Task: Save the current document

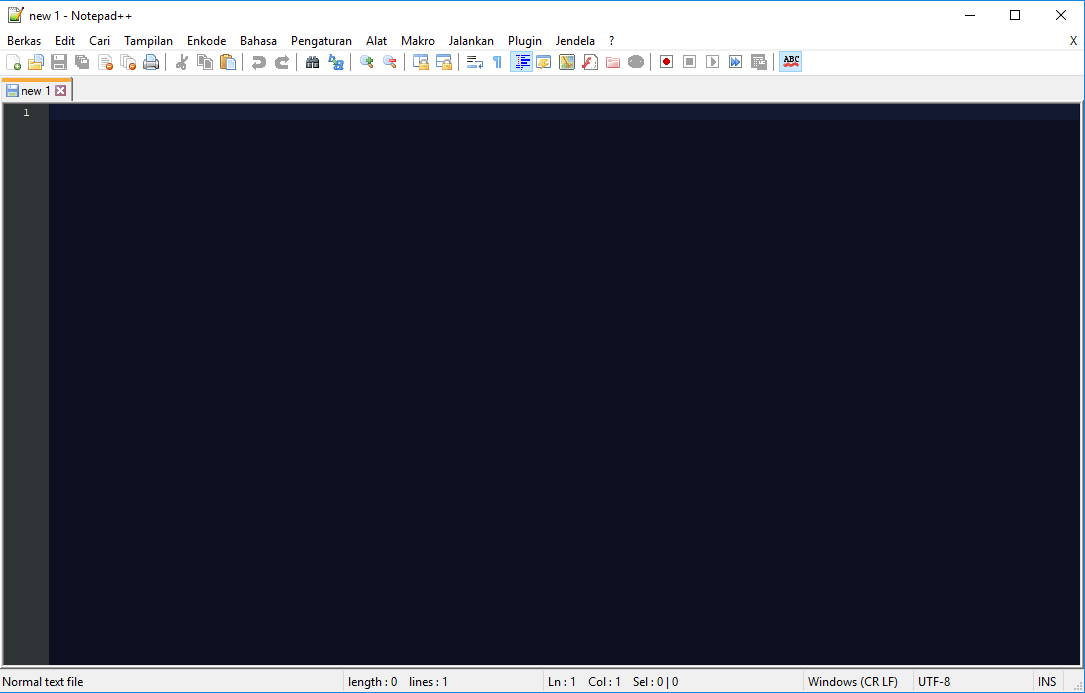Action: point(58,61)
